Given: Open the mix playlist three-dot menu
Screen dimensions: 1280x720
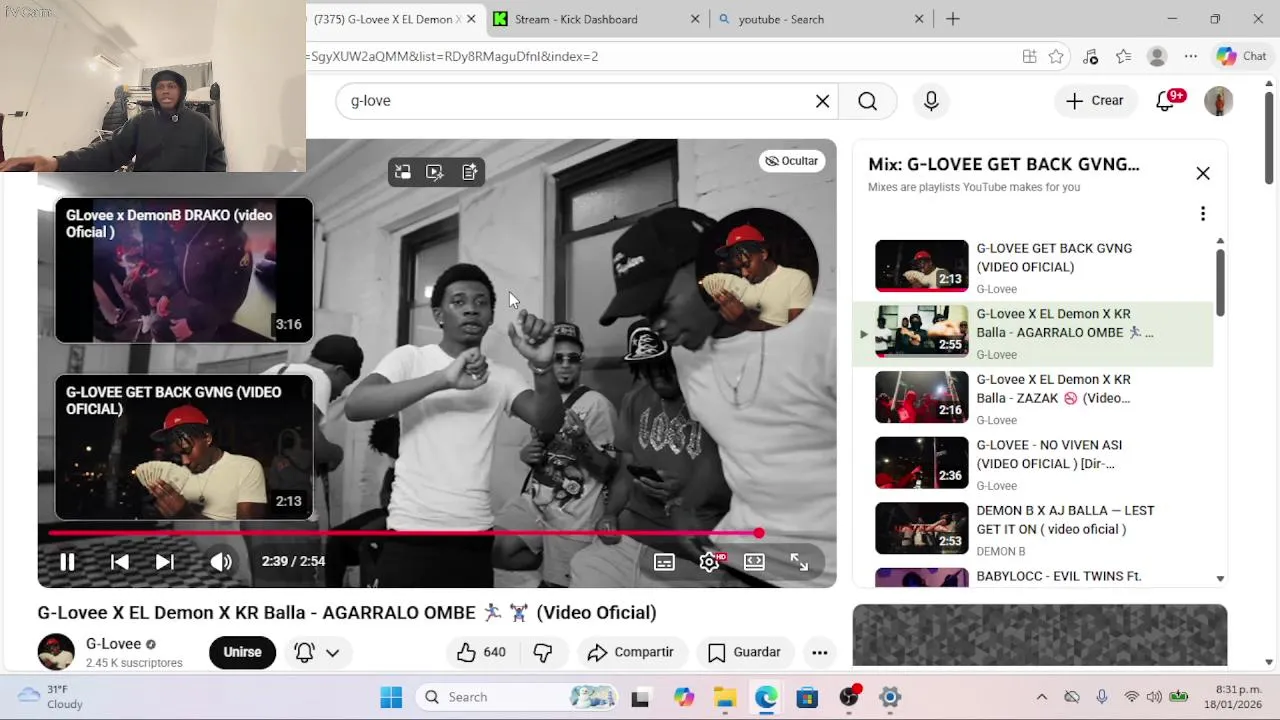Looking at the screenshot, I should pyautogui.click(x=1203, y=214).
